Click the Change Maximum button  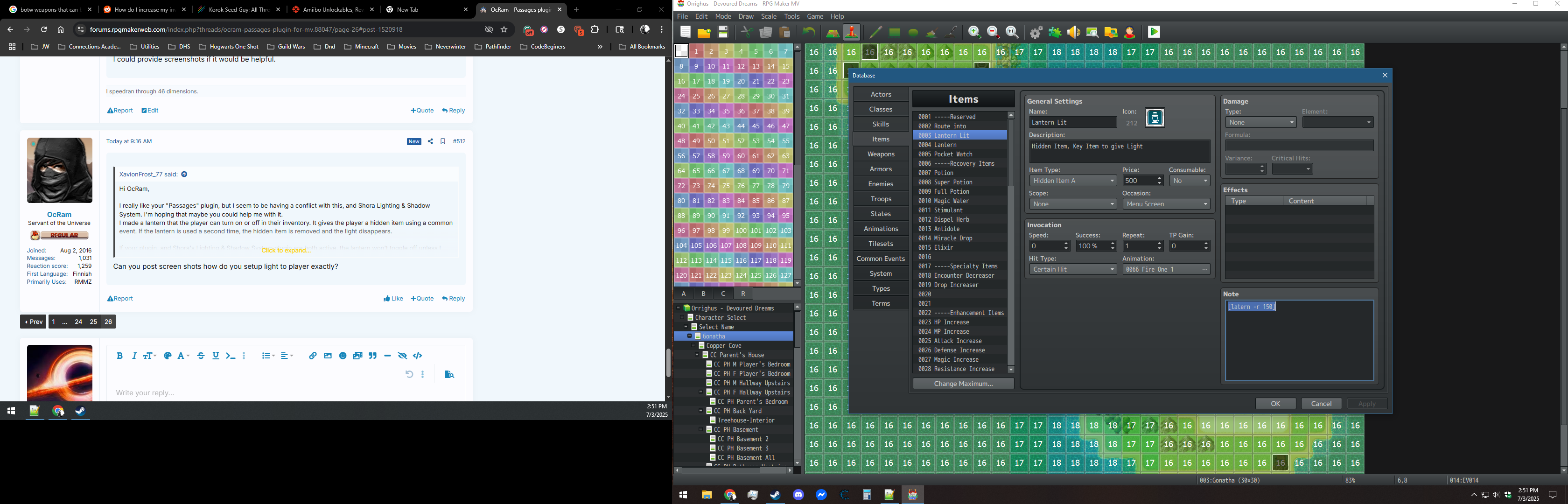click(x=963, y=384)
